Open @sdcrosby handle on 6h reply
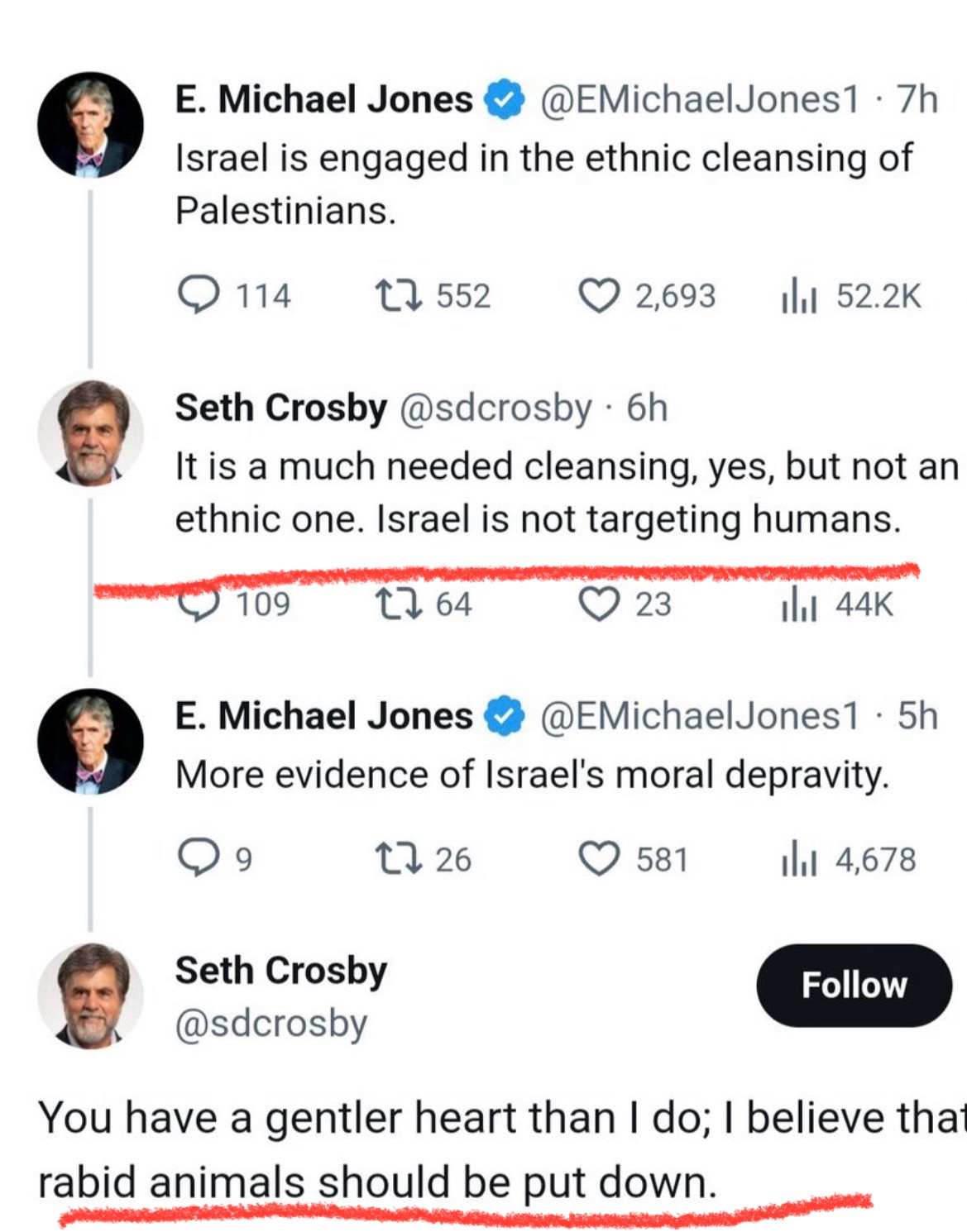 click(x=495, y=408)
